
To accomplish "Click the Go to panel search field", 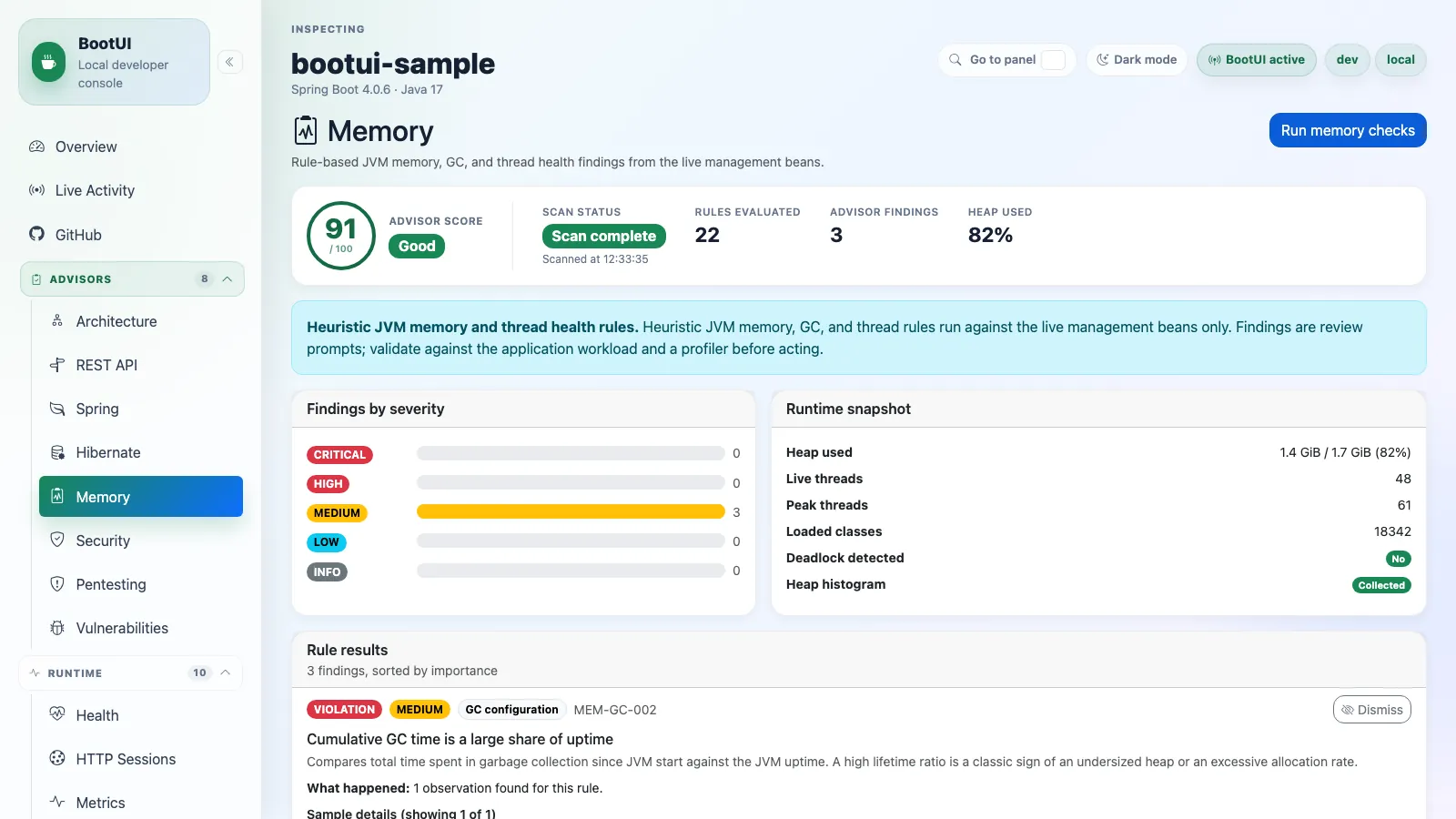I will coord(1007,60).
